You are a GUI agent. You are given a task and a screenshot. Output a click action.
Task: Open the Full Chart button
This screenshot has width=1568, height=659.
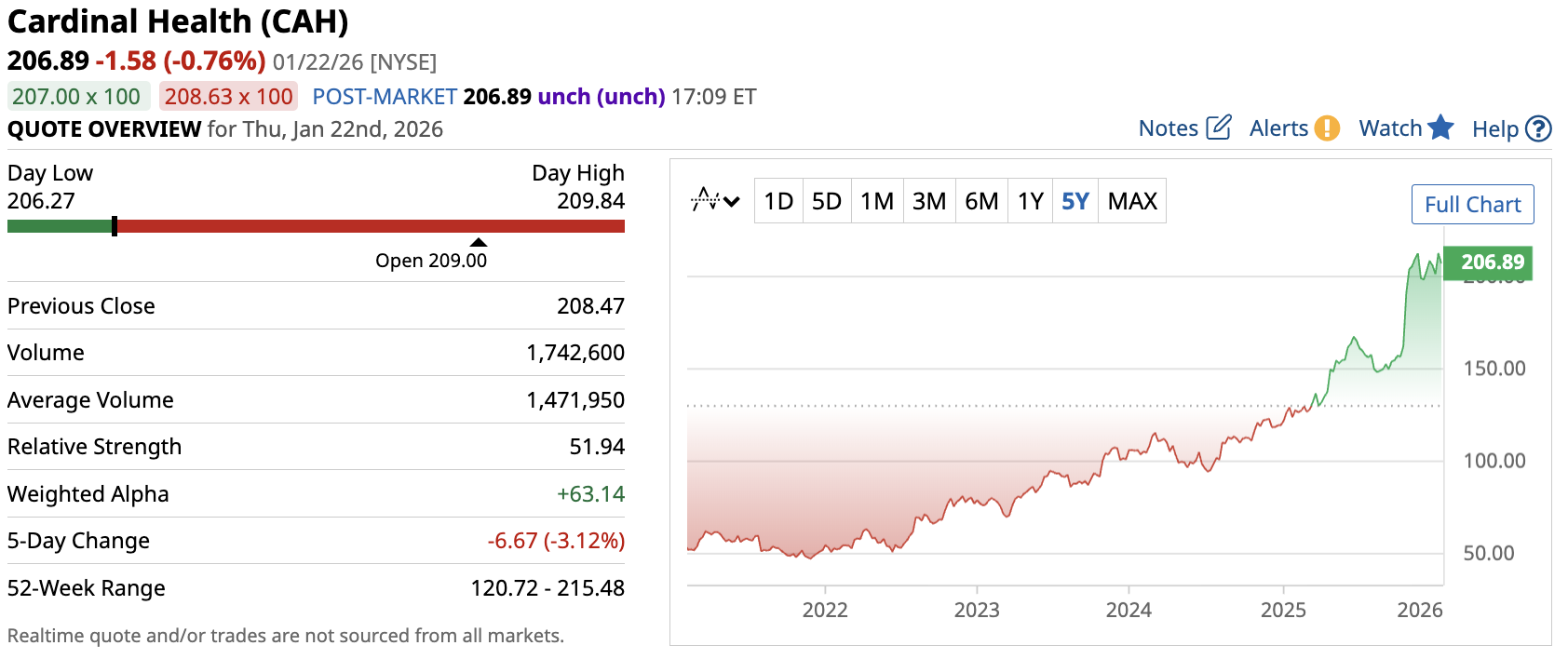point(1472,205)
